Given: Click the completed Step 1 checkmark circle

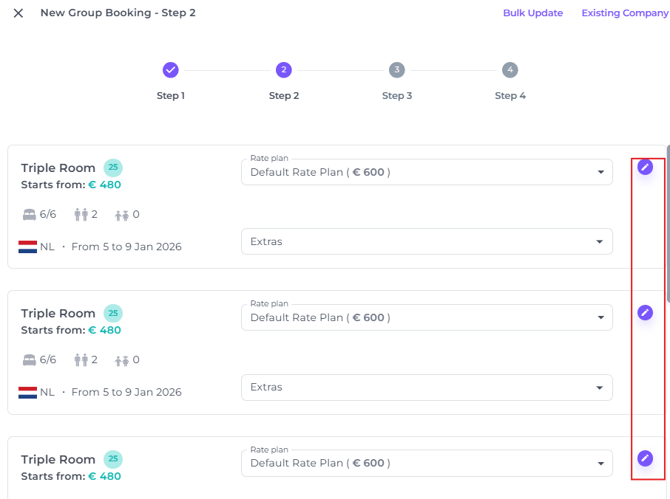Looking at the screenshot, I should point(171,70).
